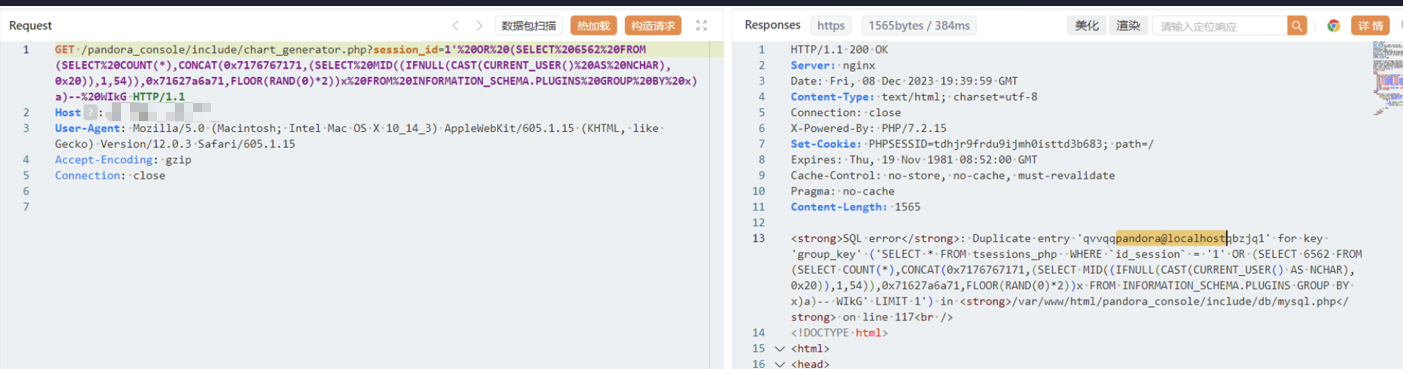Click 'Date: Fri, 08 Dec 2023' header
This screenshot has width=1403, height=369.
pyautogui.click(x=904, y=81)
